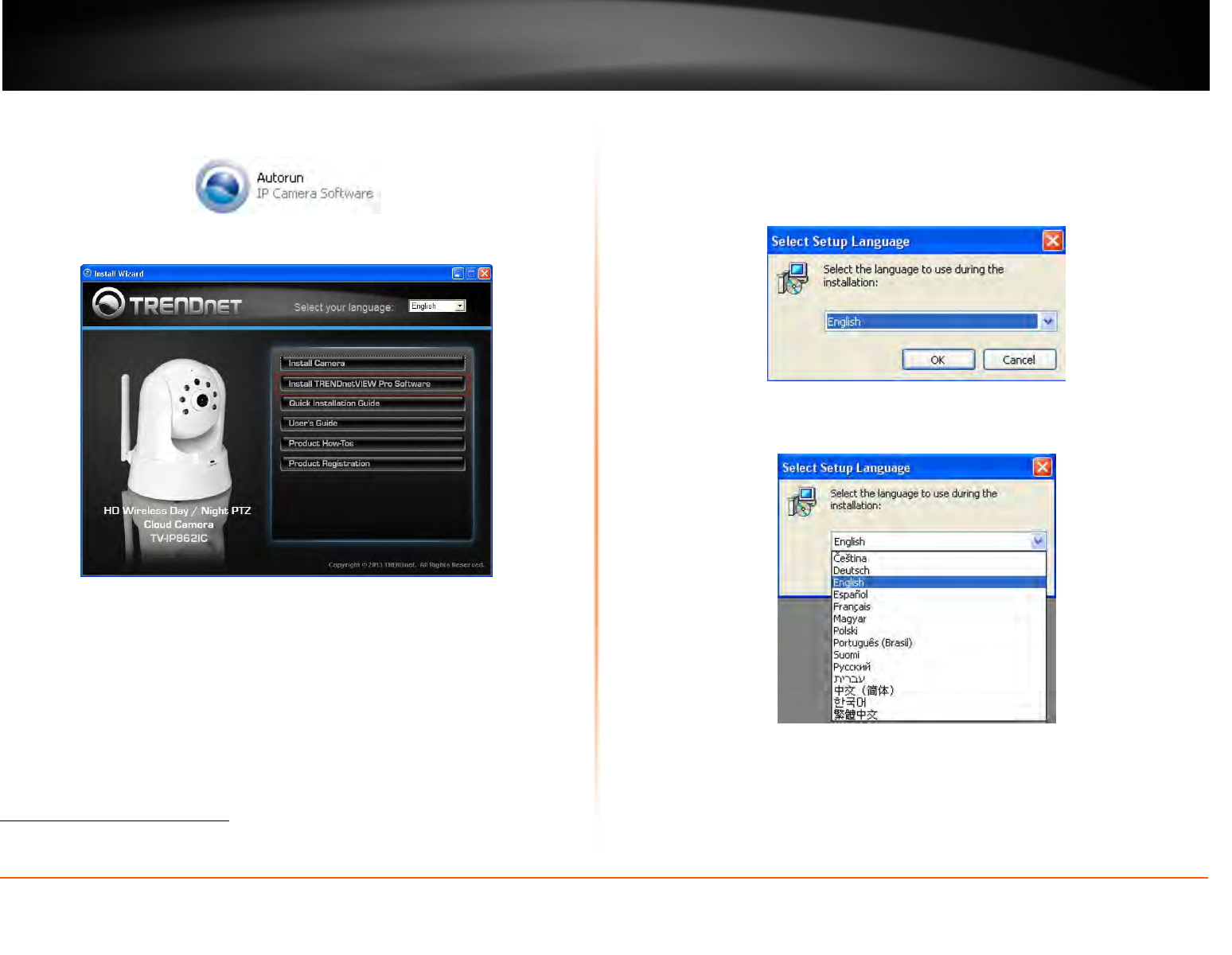Open the User's Guide

tap(372, 423)
